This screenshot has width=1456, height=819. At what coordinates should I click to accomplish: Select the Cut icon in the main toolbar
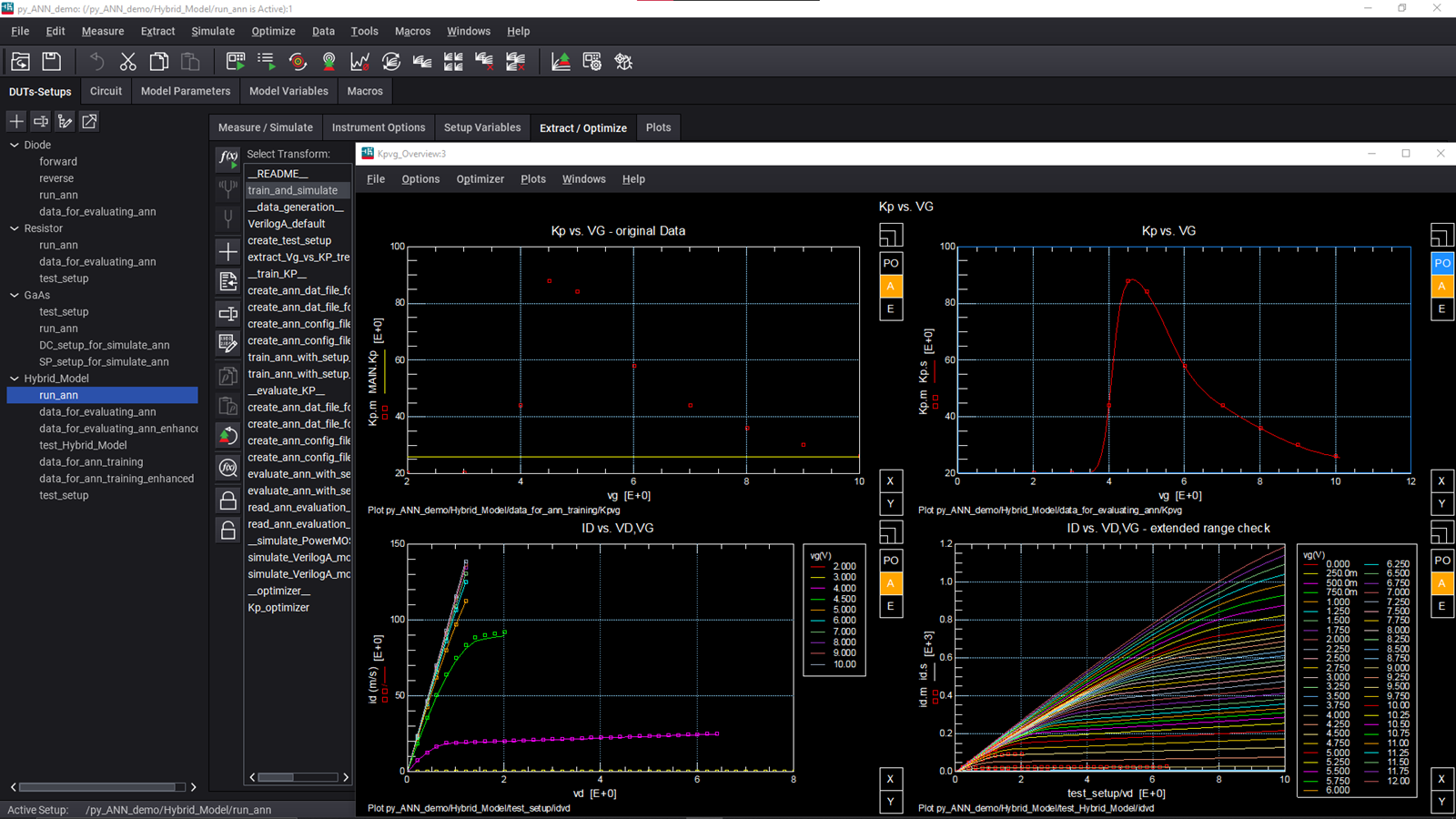click(127, 61)
